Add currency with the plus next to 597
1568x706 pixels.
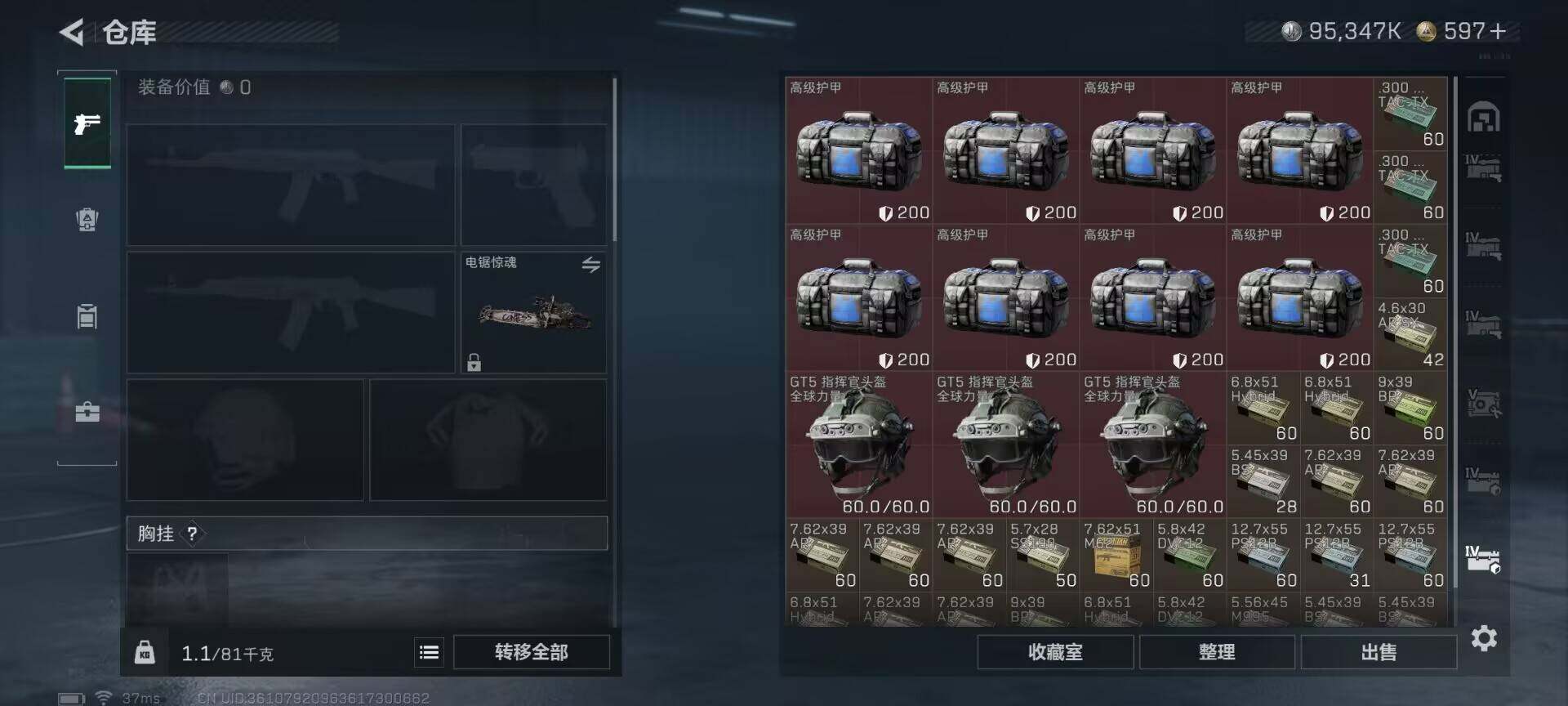coord(1498,31)
